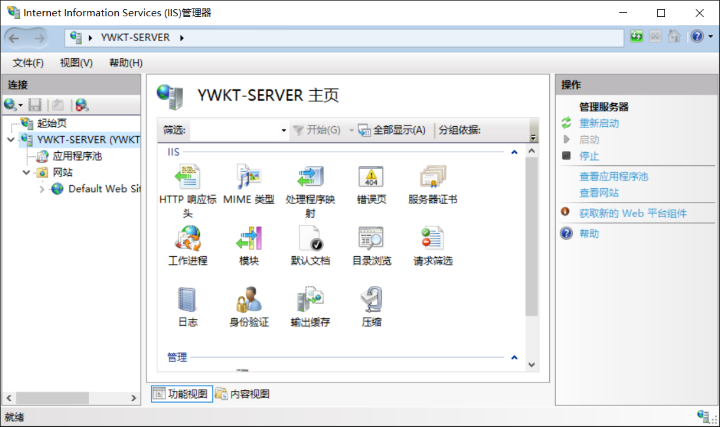Click the up-folder icon in 连接 toolbar
The image size is (720, 427).
pyautogui.click(x=58, y=105)
